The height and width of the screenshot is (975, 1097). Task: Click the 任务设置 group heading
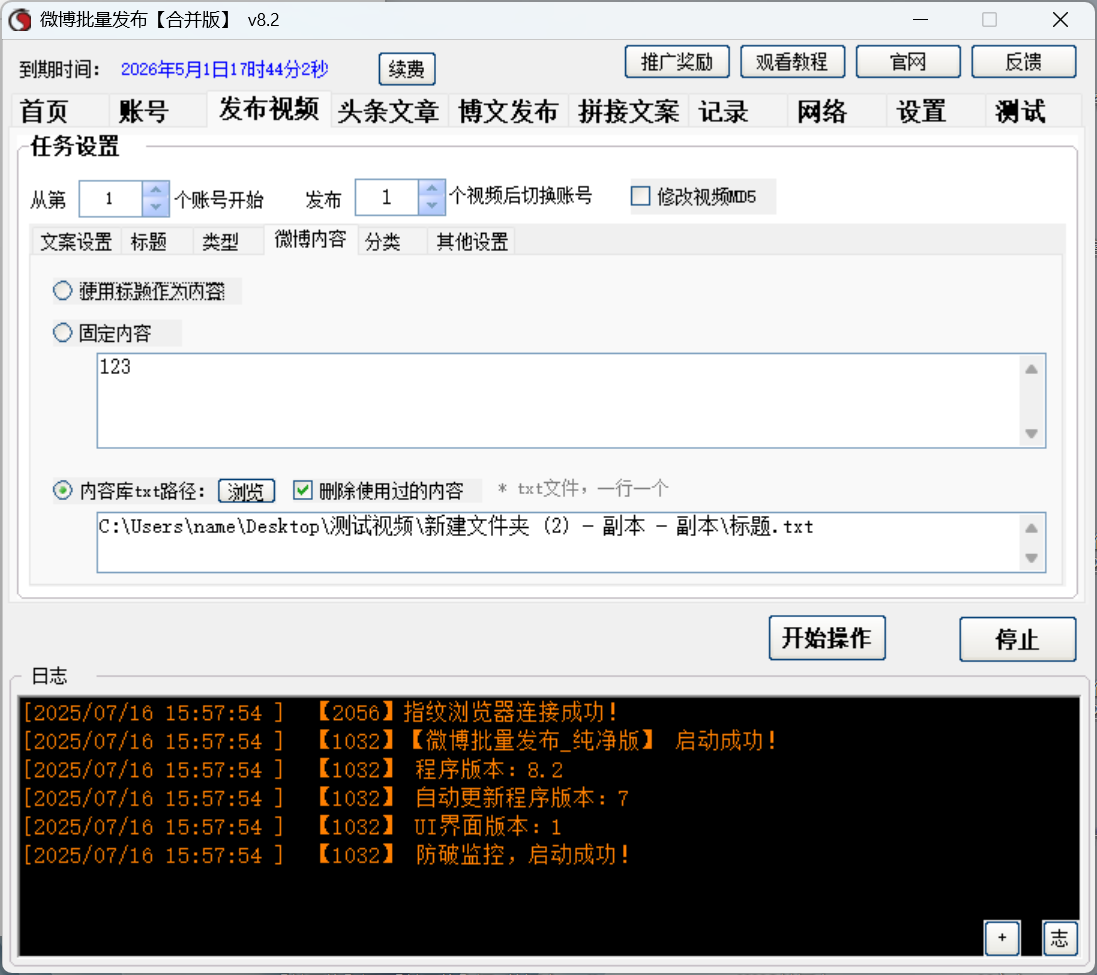point(75,146)
